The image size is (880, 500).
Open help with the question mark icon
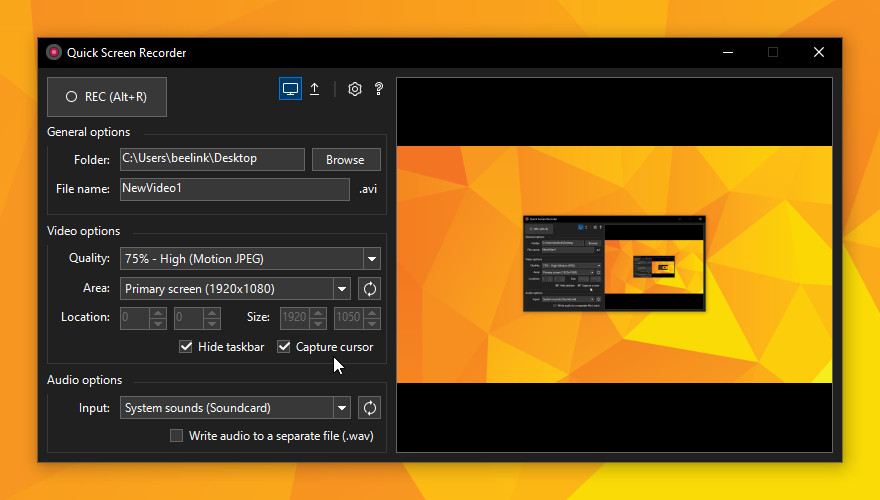point(379,89)
